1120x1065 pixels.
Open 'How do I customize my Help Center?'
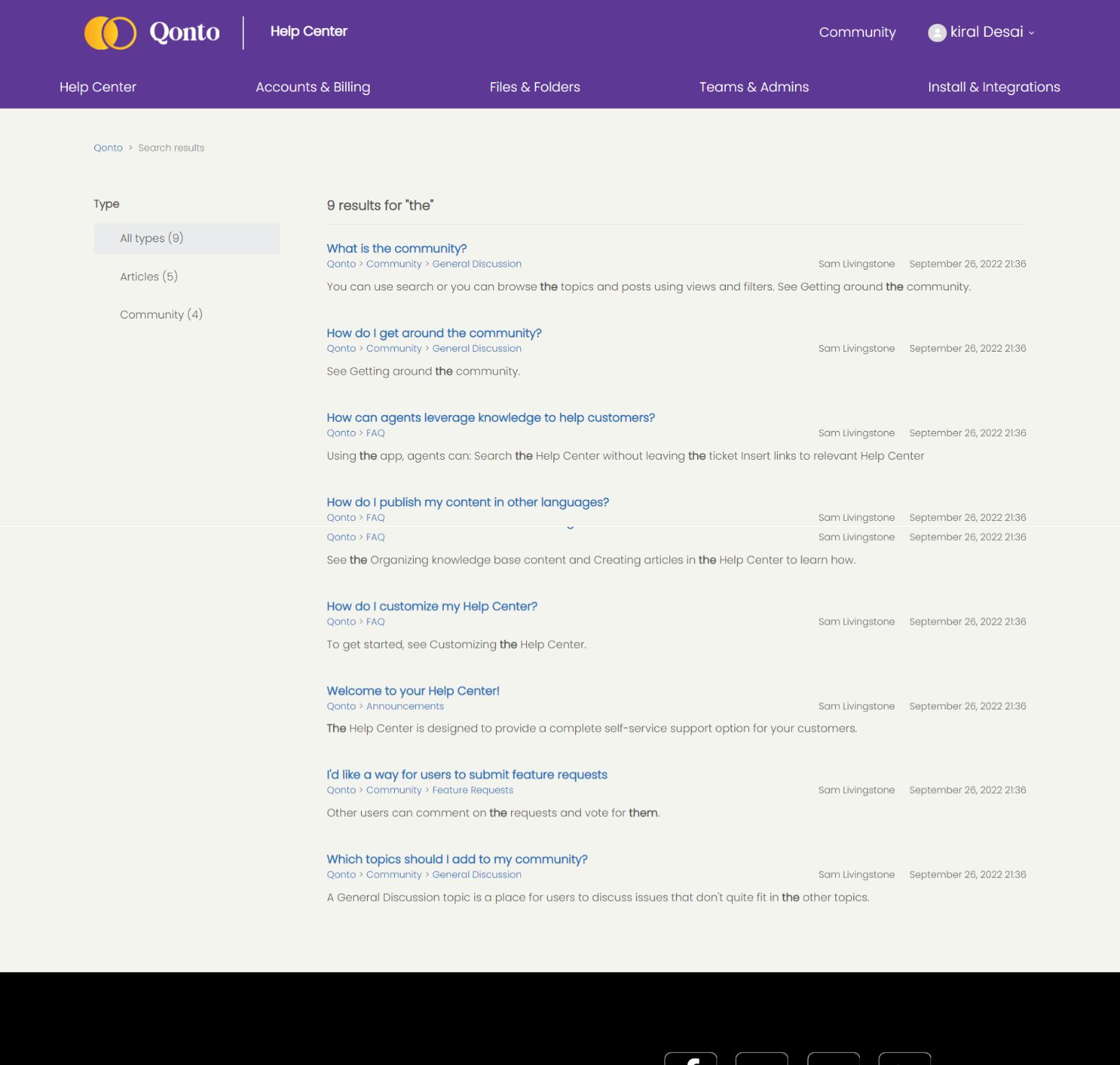click(432, 606)
